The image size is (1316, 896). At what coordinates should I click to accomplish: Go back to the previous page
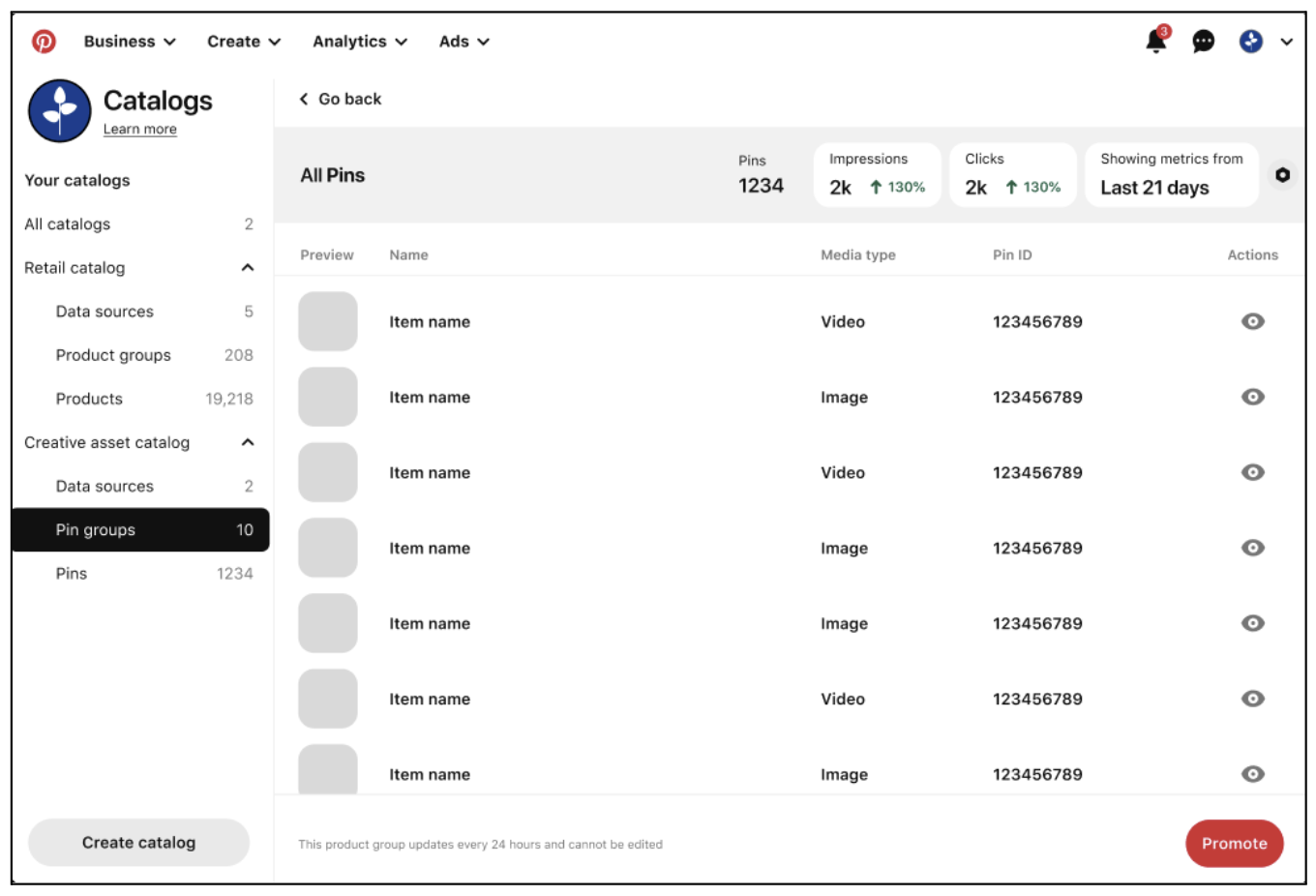[341, 99]
